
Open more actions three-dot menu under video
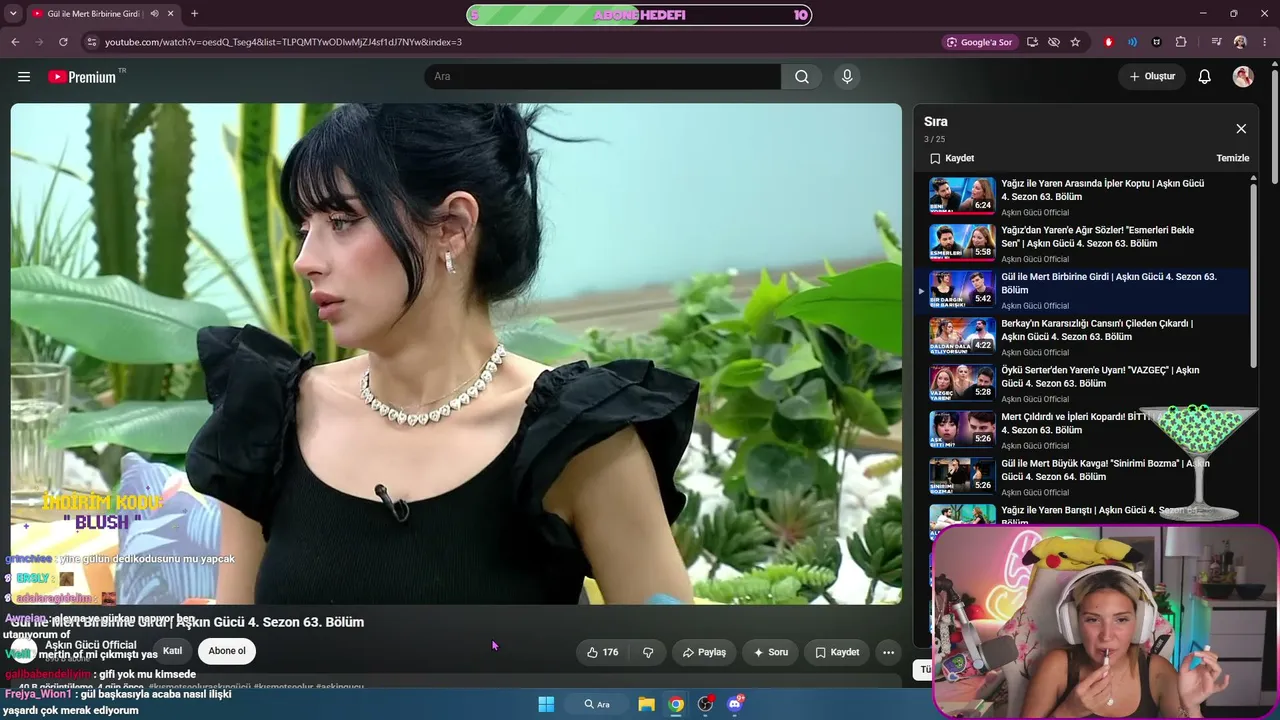click(x=888, y=652)
